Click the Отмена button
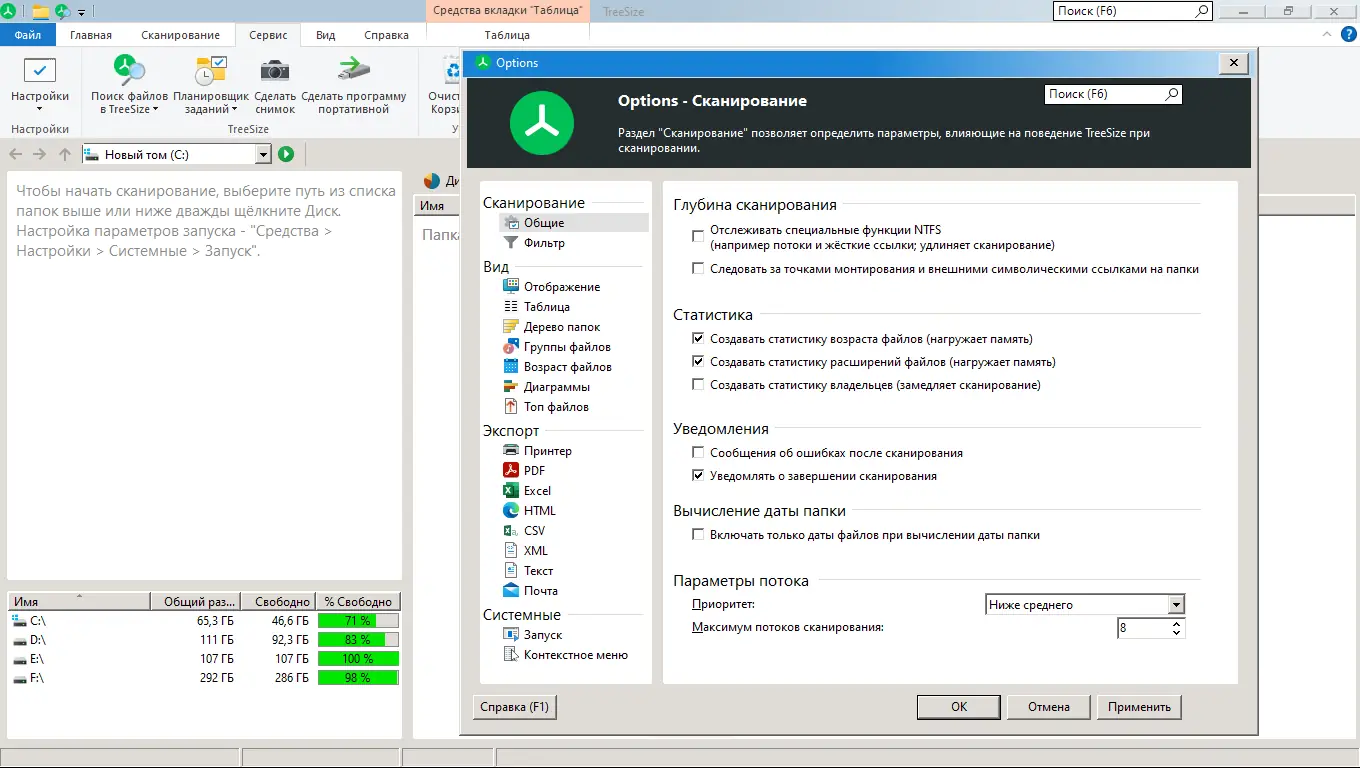The image size is (1360, 768). (x=1049, y=707)
